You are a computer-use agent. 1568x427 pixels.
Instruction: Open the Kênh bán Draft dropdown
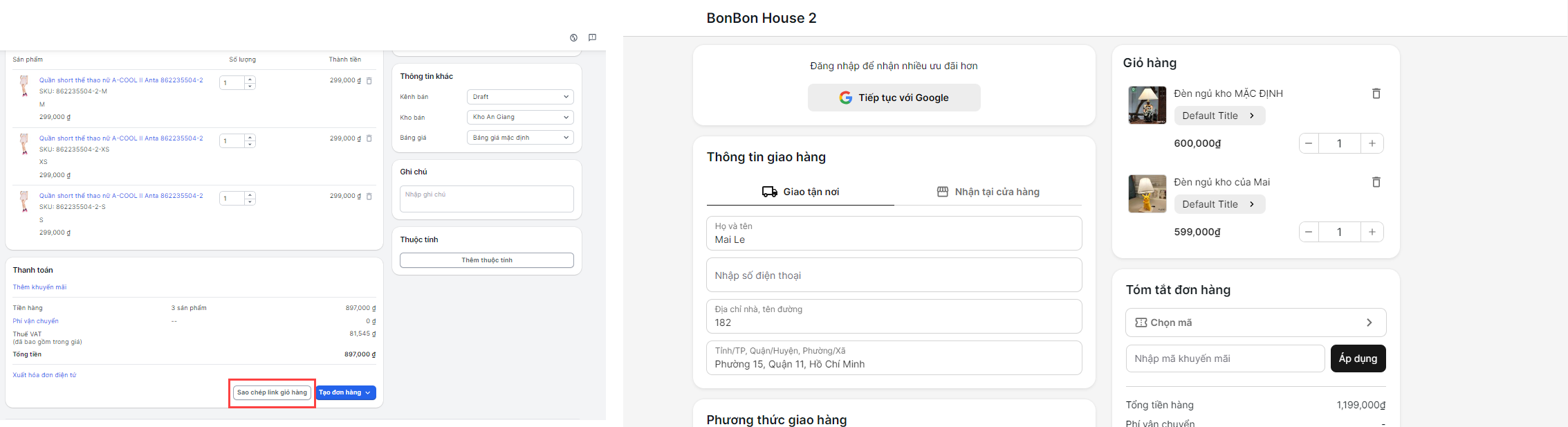(520, 97)
